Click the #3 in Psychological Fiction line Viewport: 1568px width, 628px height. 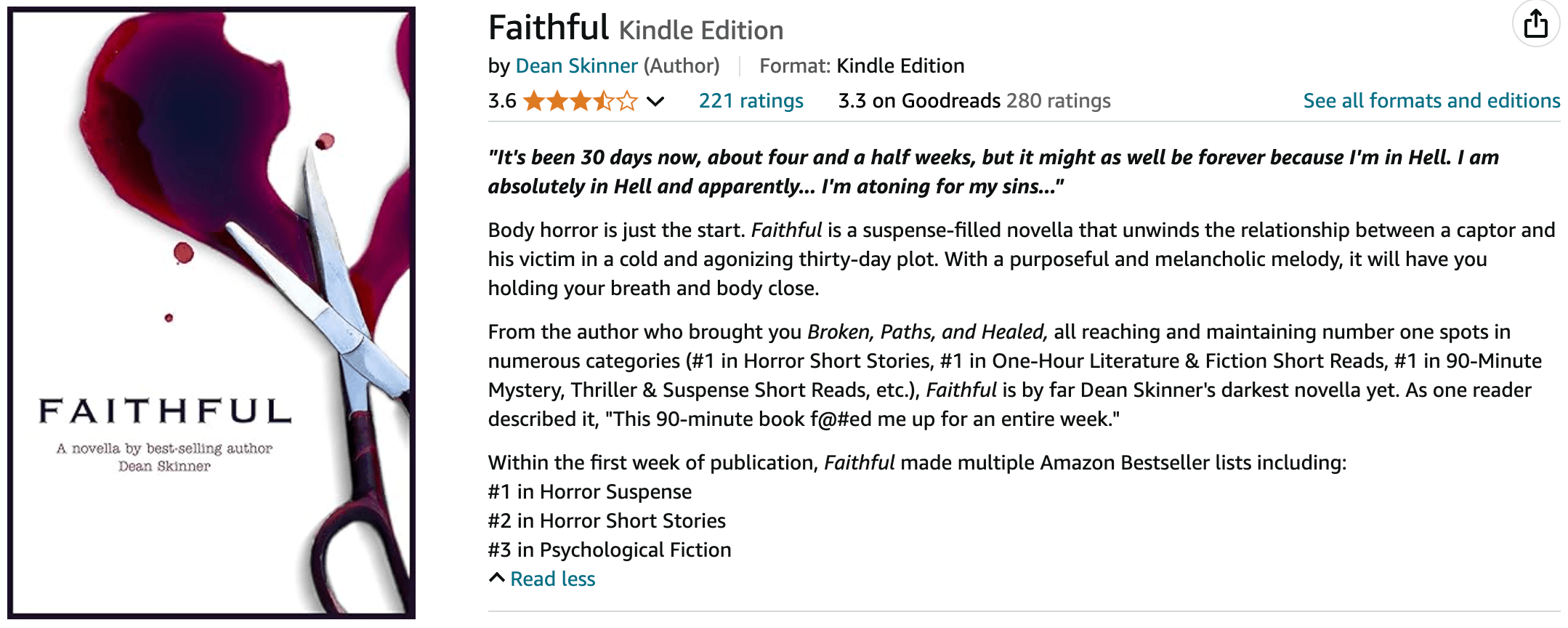[610, 550]
